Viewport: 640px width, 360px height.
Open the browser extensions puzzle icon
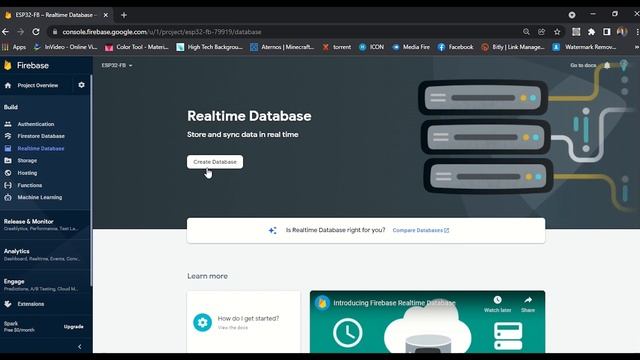click(591, 32)
